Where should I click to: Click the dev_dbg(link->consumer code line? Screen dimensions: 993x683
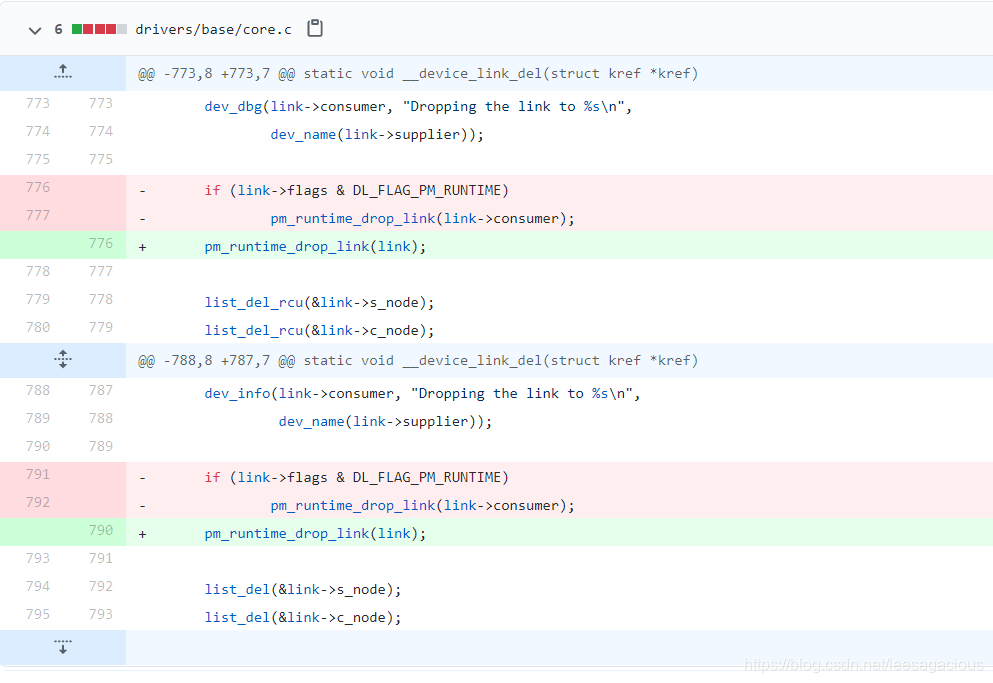point(418,106)
